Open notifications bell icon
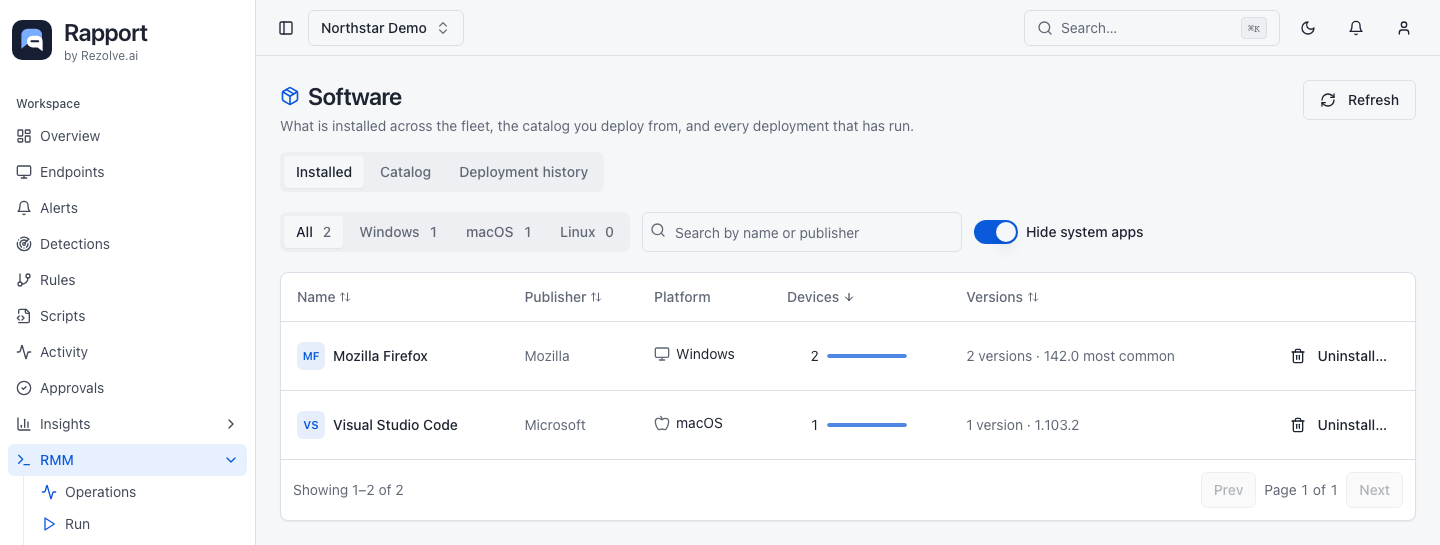This screenshot has width=1440, height=545. click(x=1356, y=28)
